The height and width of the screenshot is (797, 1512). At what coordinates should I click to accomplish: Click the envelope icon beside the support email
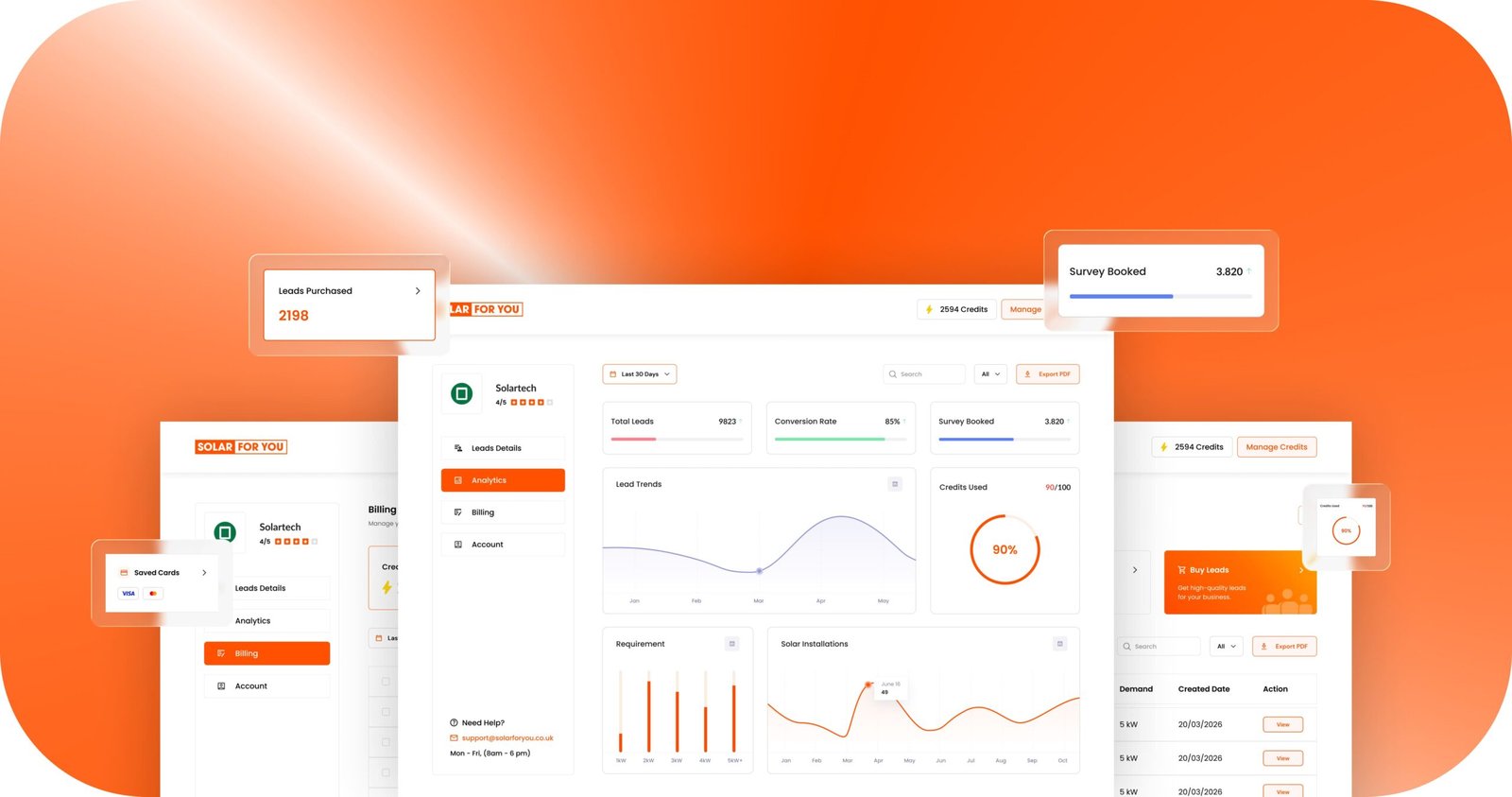coord(454,738)
